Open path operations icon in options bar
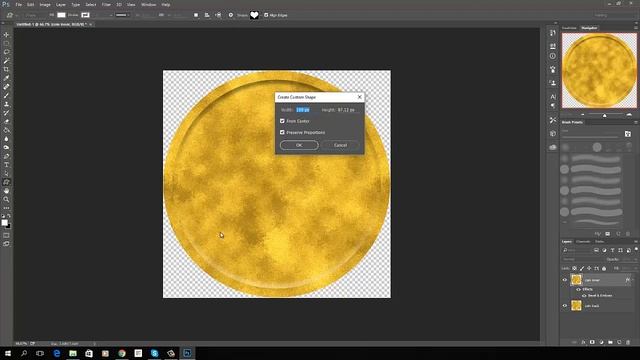Screen dimensions: 640x360 pos(196,15)
